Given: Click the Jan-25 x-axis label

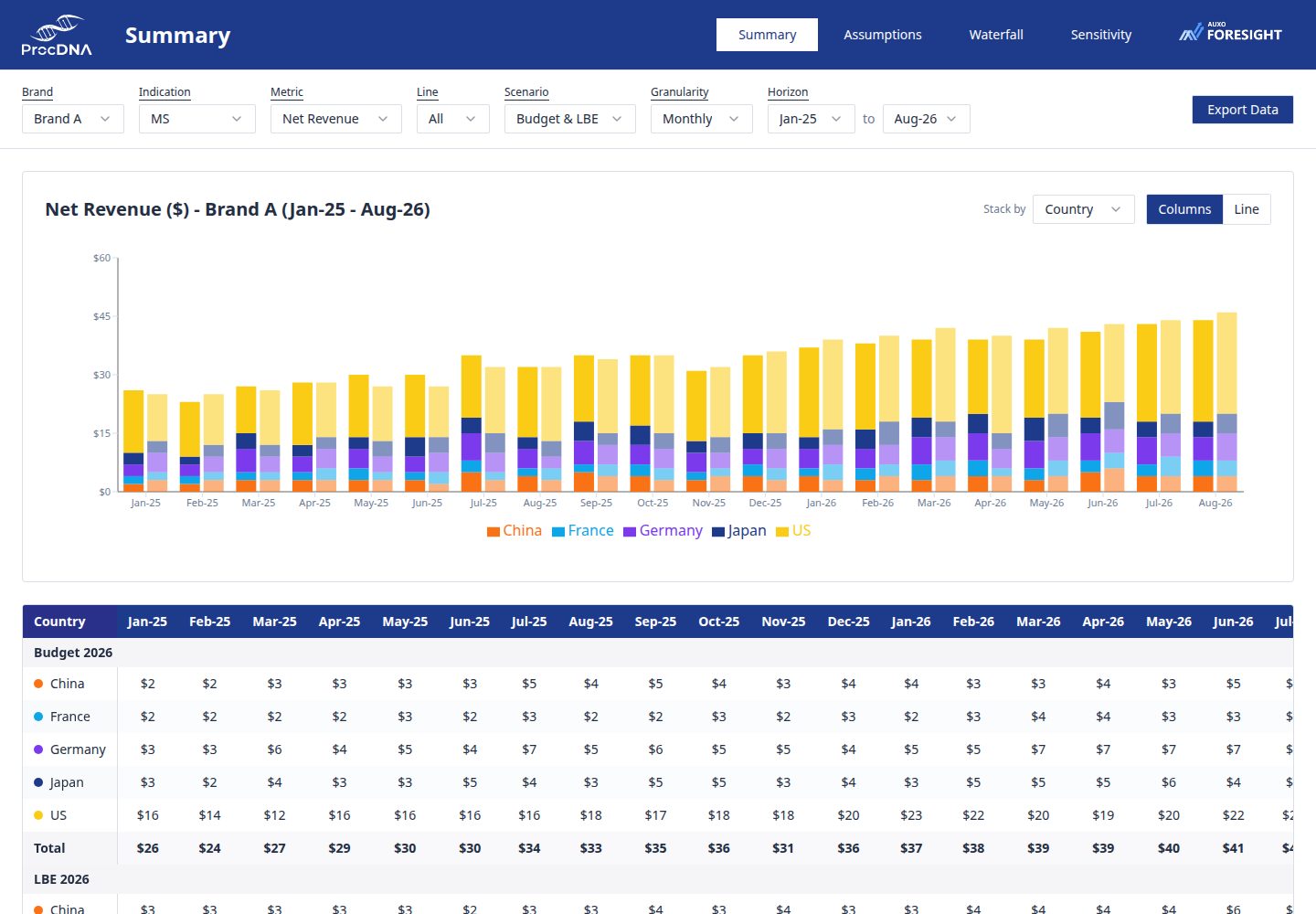Looking at the screenshot, I should coord(145,503).
